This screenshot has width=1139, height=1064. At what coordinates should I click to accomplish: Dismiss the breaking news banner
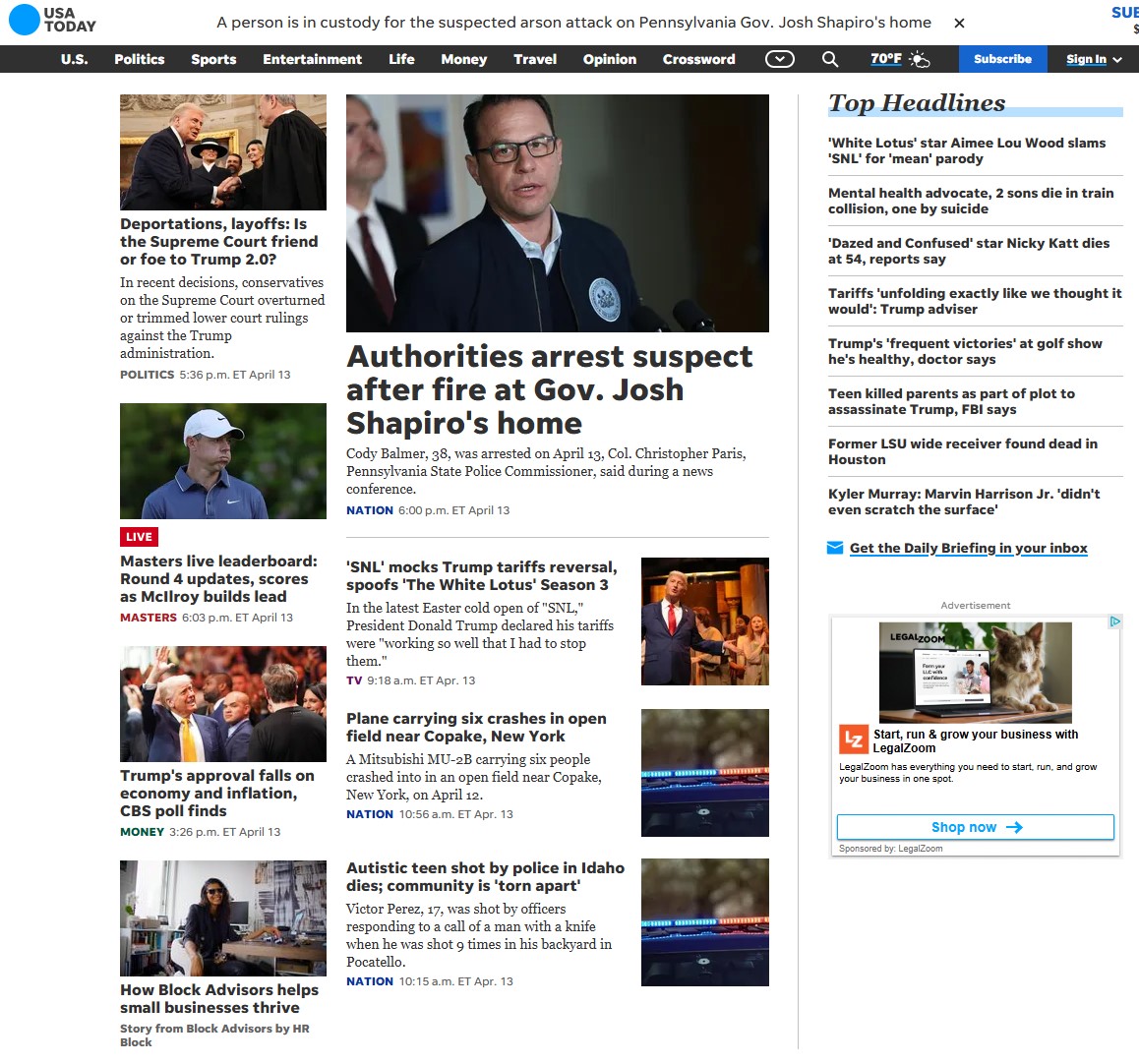pyautogui.click(x=959, y=24)
